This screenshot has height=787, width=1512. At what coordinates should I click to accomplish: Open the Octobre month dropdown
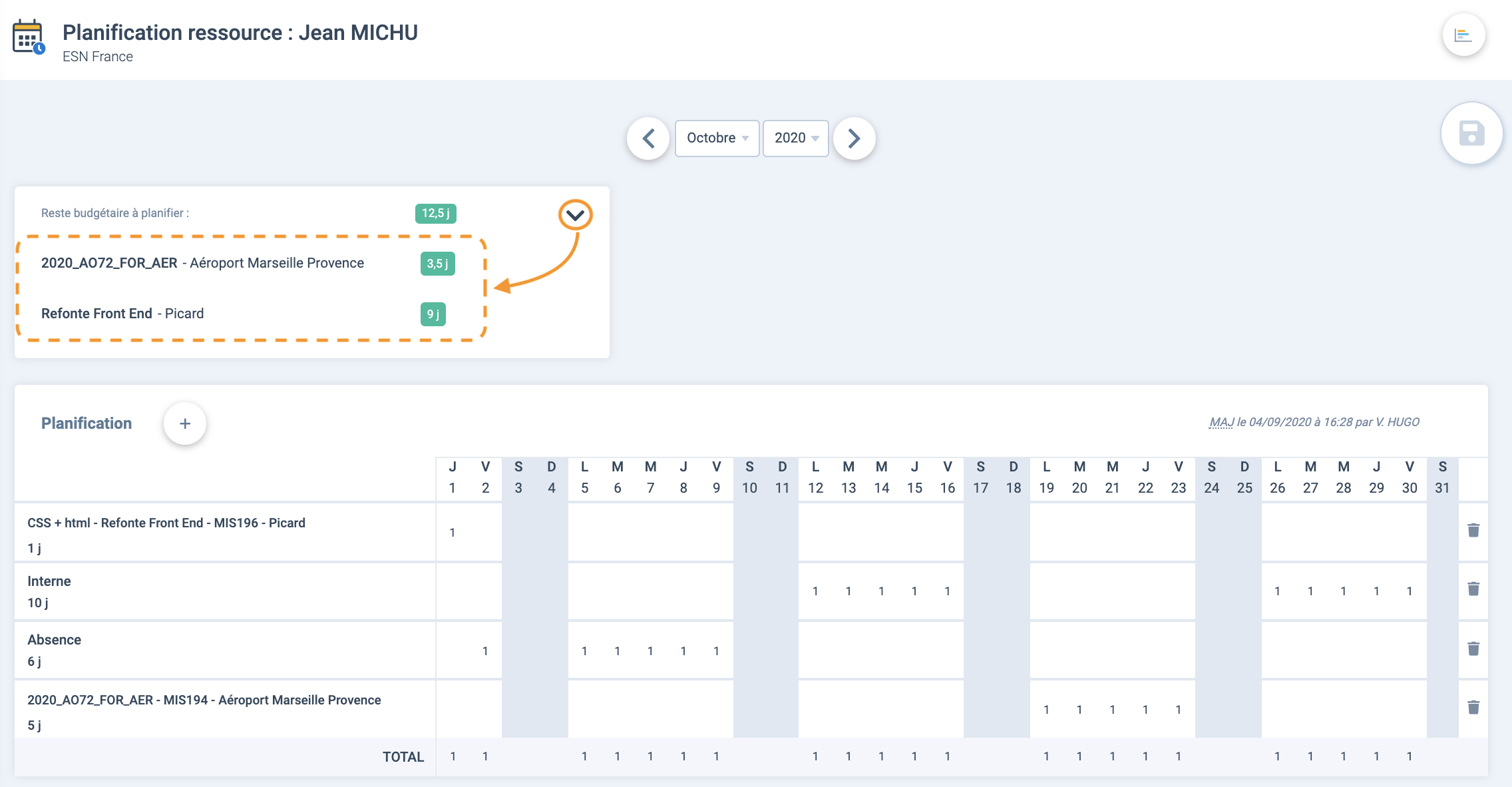tap(717, 138)
